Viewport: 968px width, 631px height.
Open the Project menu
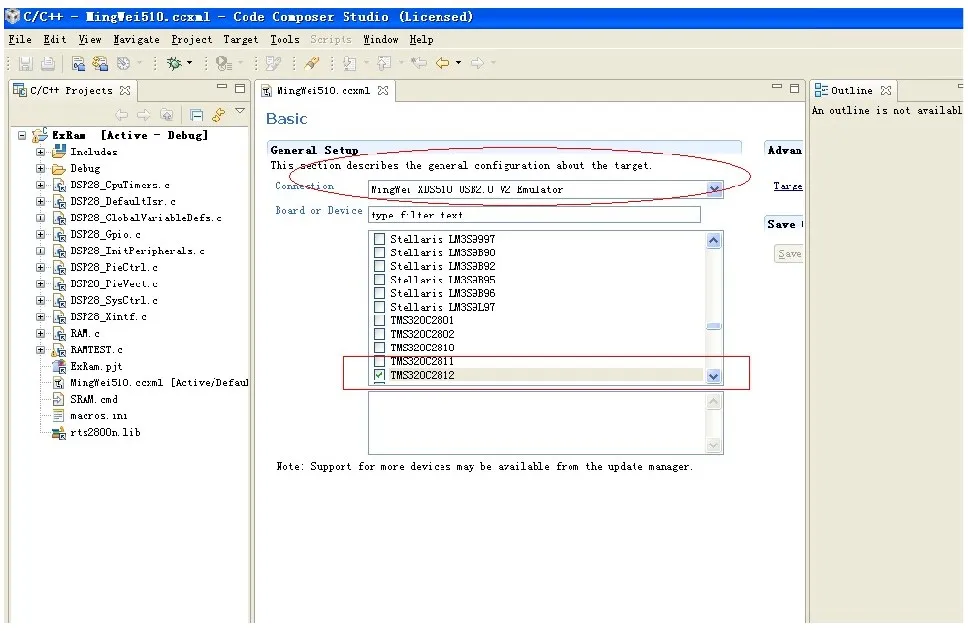[191, 39]
